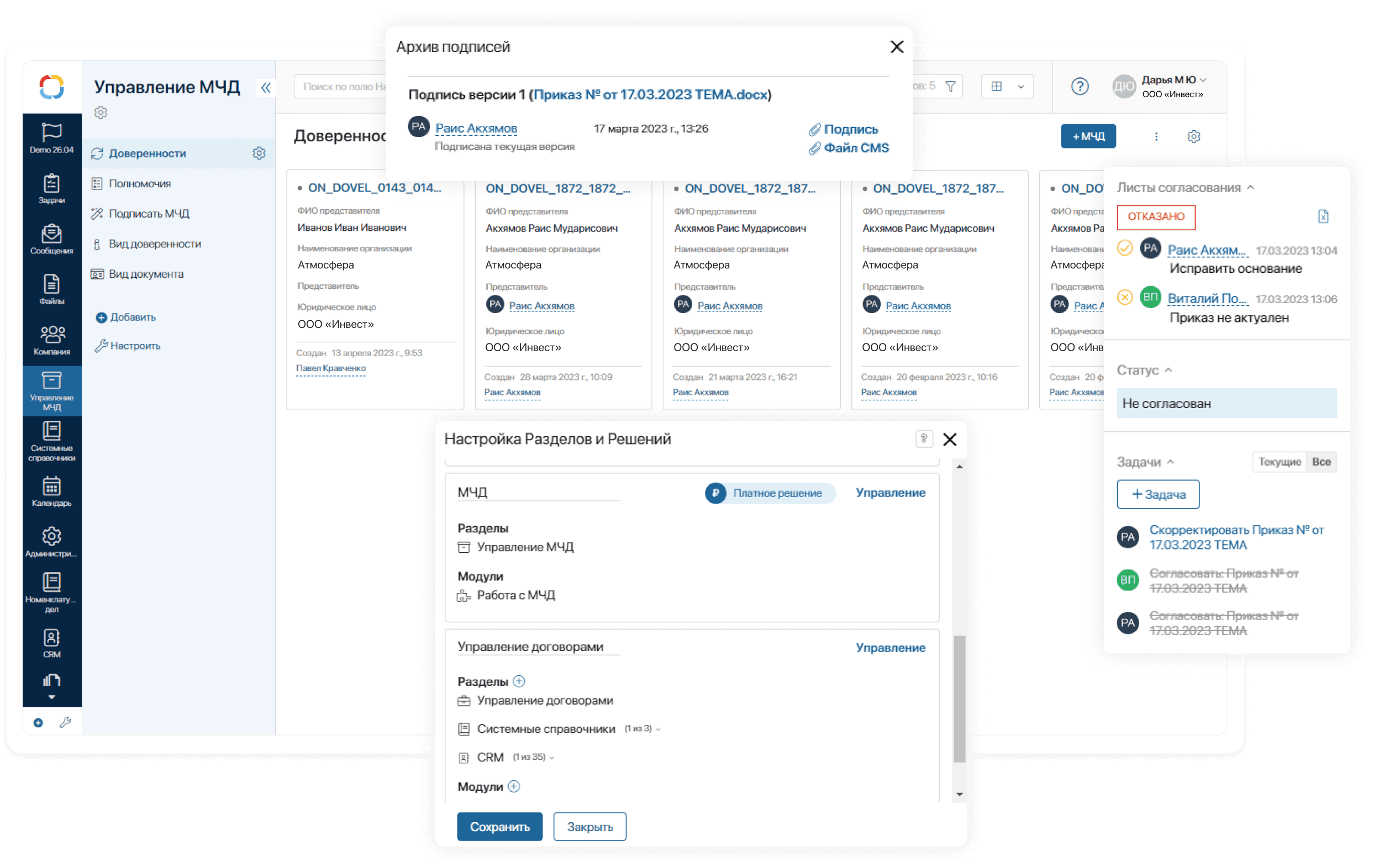Open settings gear right of +МЧД

1194,136
